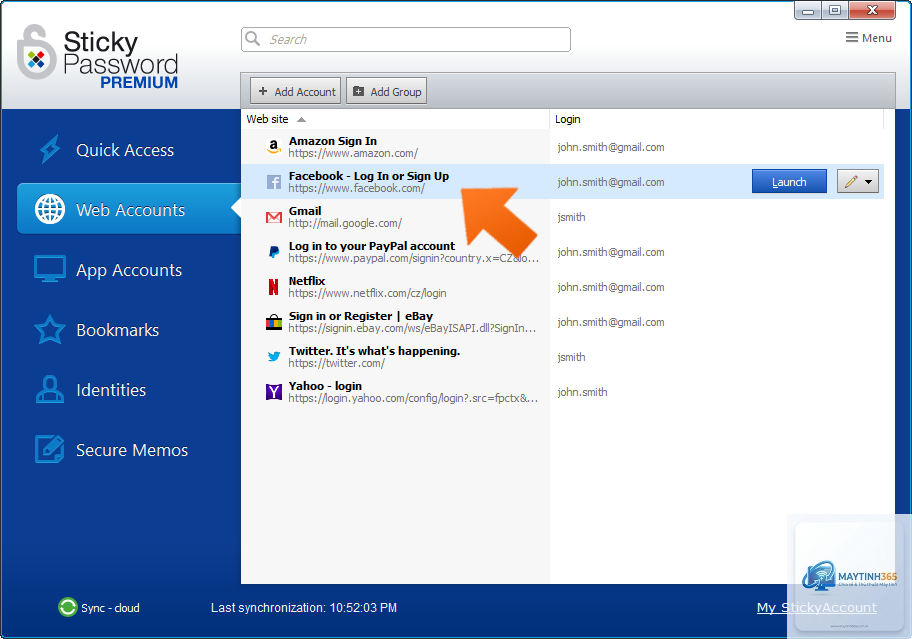Open the Quick Access section
Screen dimensions: 912x639
pos(124,150)
